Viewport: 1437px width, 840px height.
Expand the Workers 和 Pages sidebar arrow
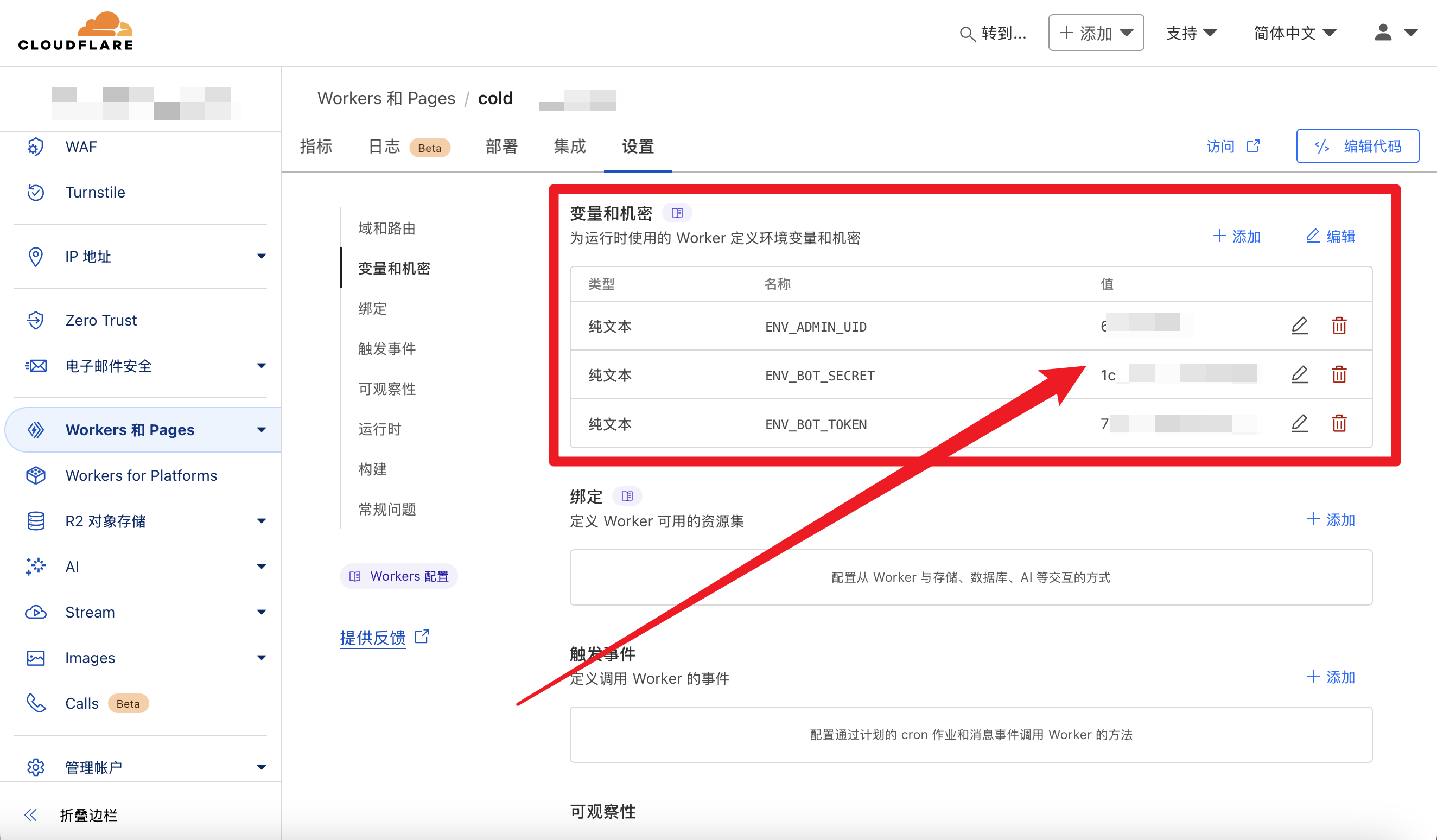coord(261,429)
